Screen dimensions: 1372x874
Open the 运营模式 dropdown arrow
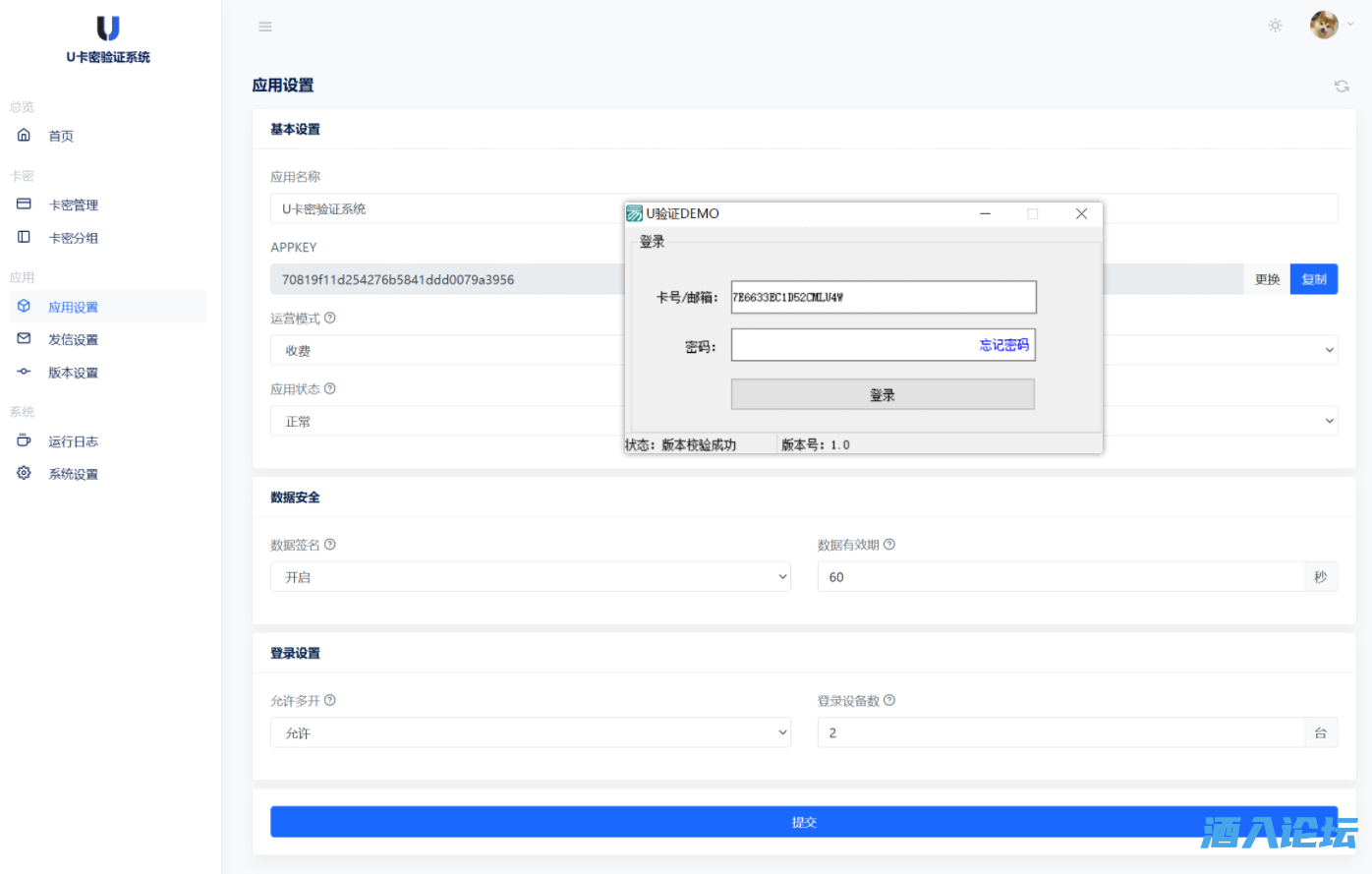tap(1329, 350)
